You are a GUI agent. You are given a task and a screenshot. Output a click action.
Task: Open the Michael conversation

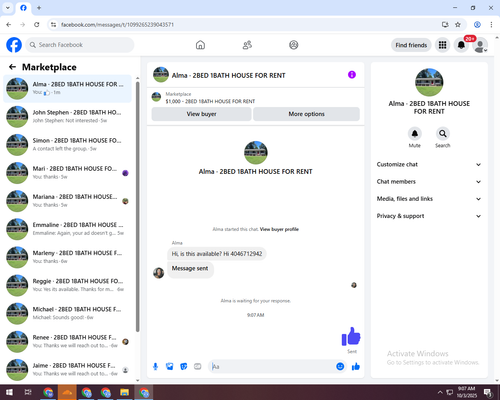(67, 313)
